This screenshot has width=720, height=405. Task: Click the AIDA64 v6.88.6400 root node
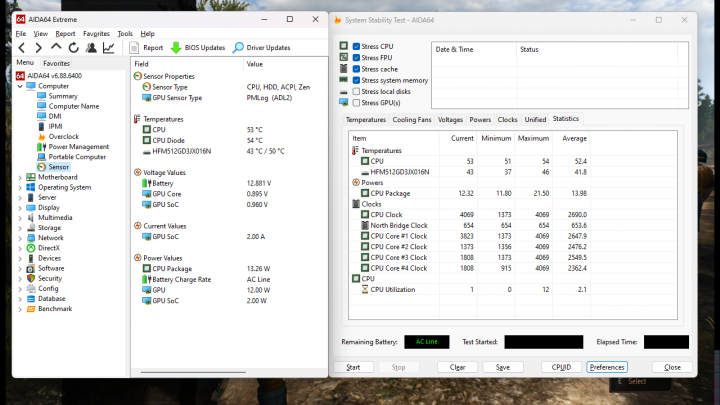tap(55, 76)
